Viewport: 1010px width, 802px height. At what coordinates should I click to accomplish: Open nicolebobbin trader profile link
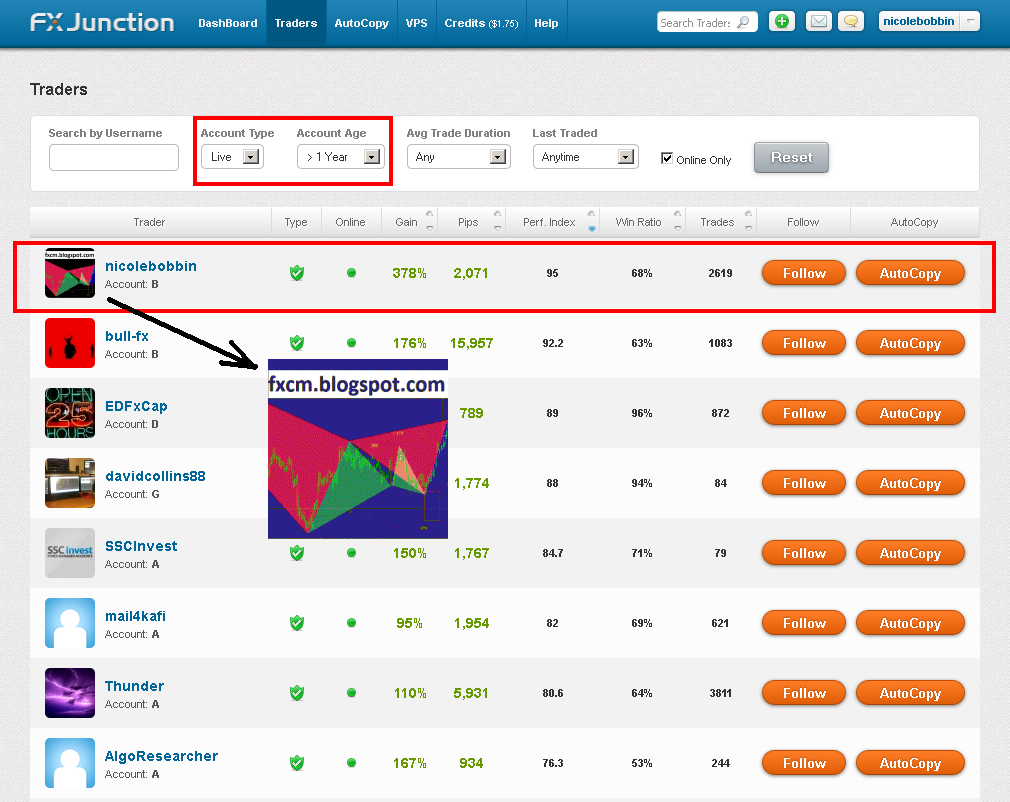click(151, 266)
